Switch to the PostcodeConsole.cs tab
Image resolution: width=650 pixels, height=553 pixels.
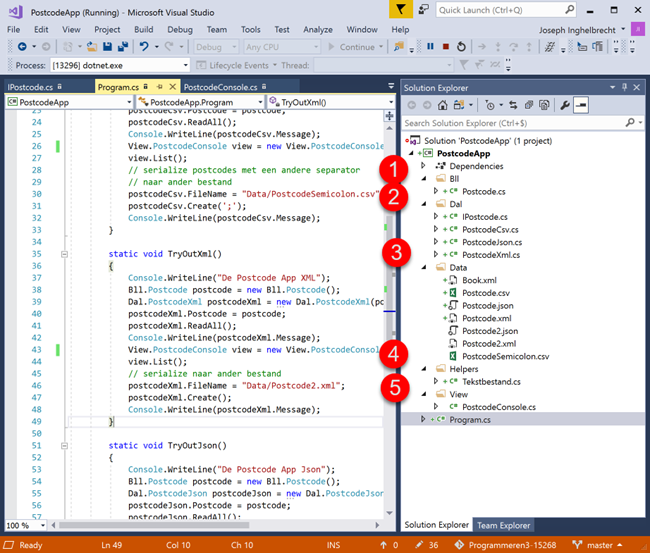click(221, 87)
